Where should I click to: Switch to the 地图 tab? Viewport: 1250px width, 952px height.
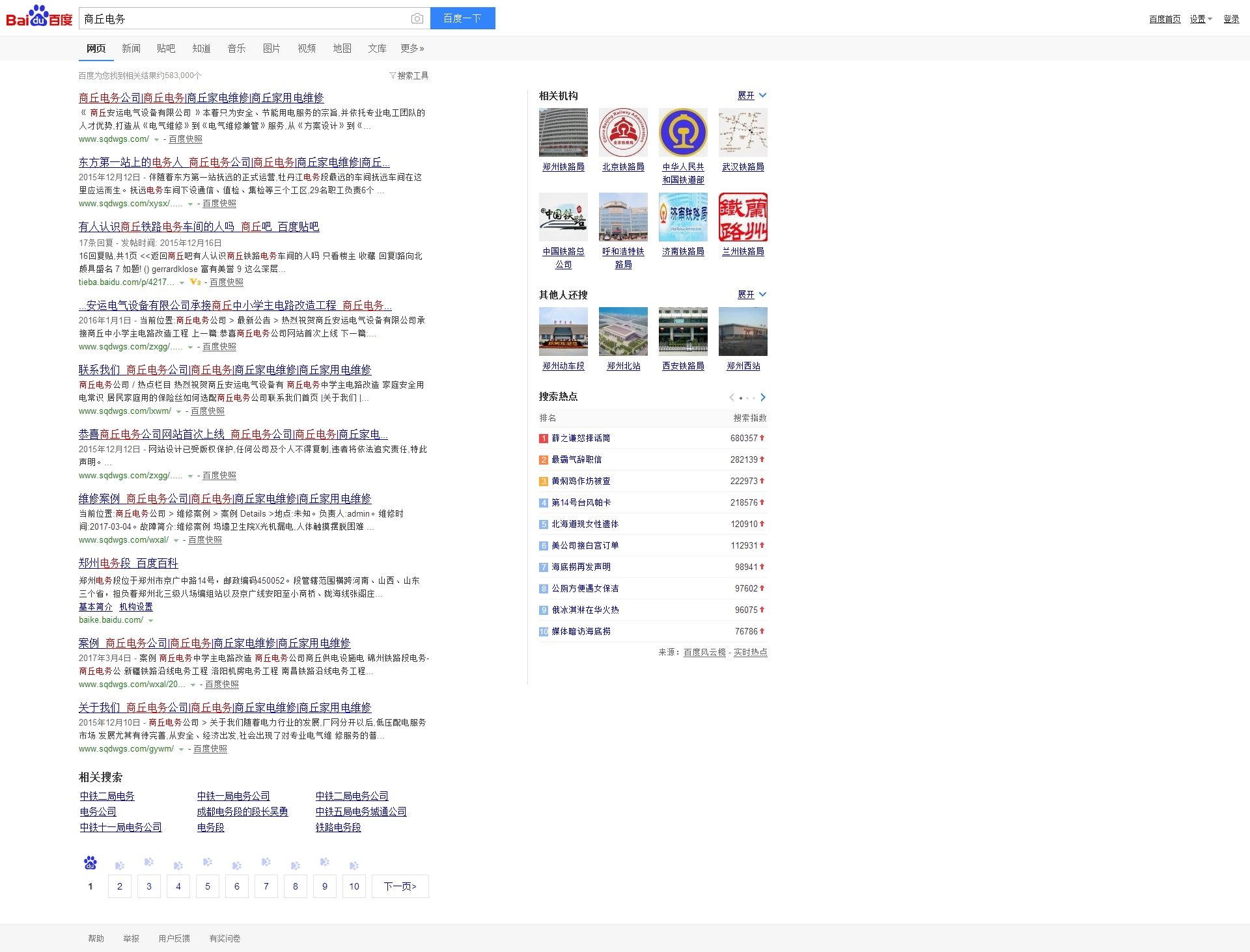pos(342,48)
